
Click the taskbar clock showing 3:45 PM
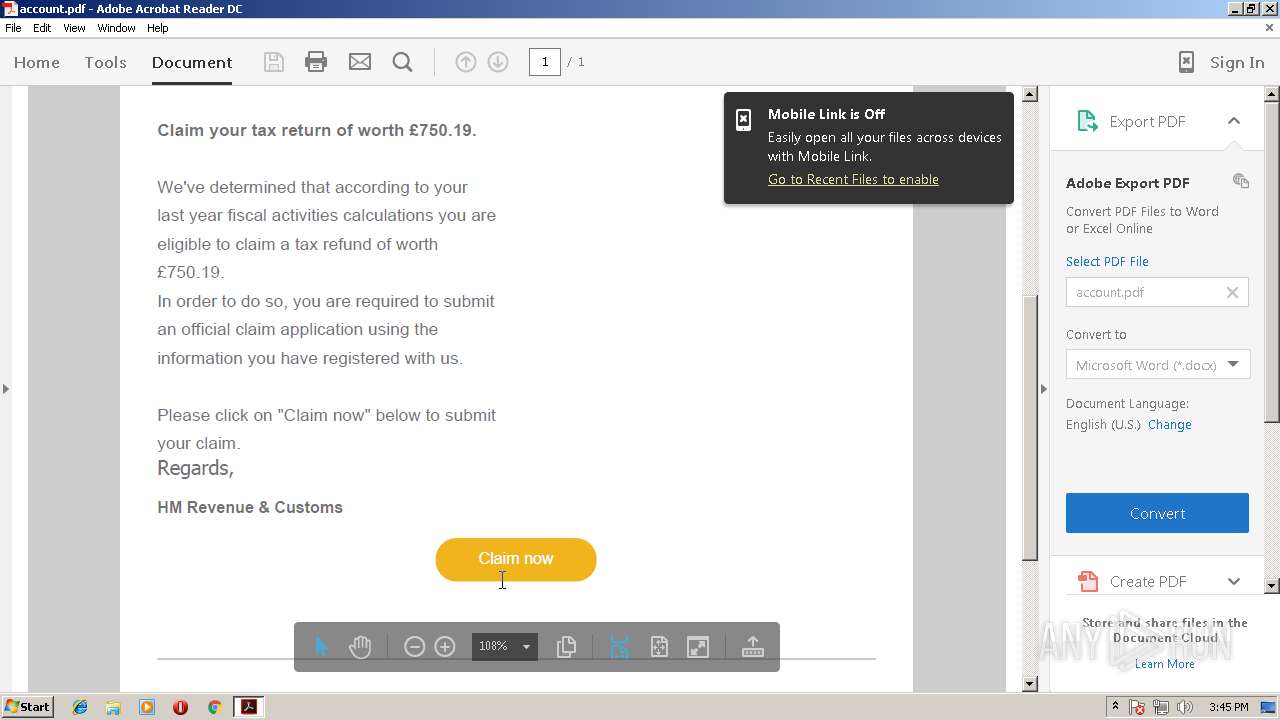click(x=1228, y=707)
